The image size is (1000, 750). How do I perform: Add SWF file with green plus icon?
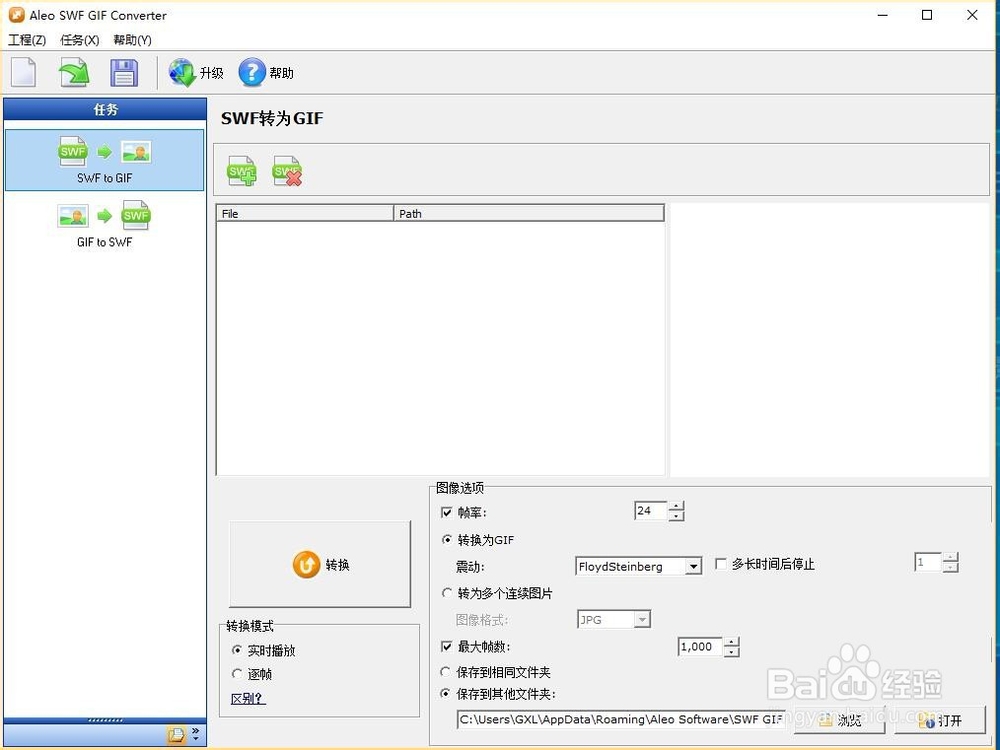pos(242,171)
